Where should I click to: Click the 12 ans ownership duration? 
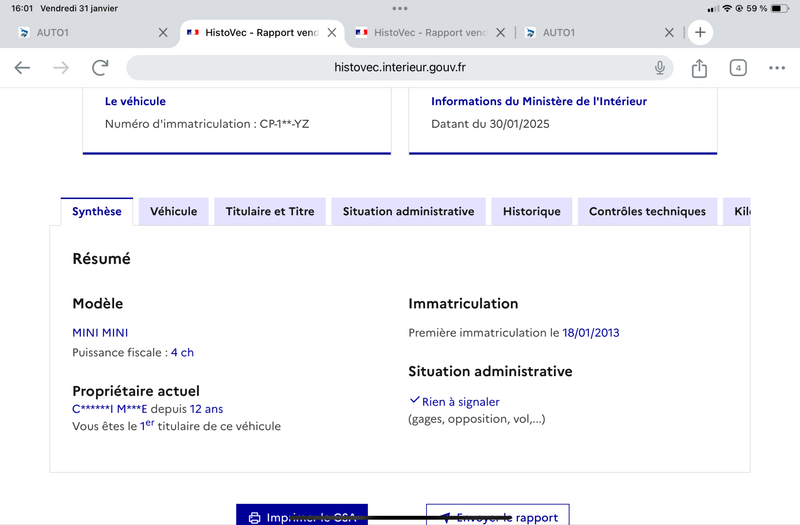206,409
